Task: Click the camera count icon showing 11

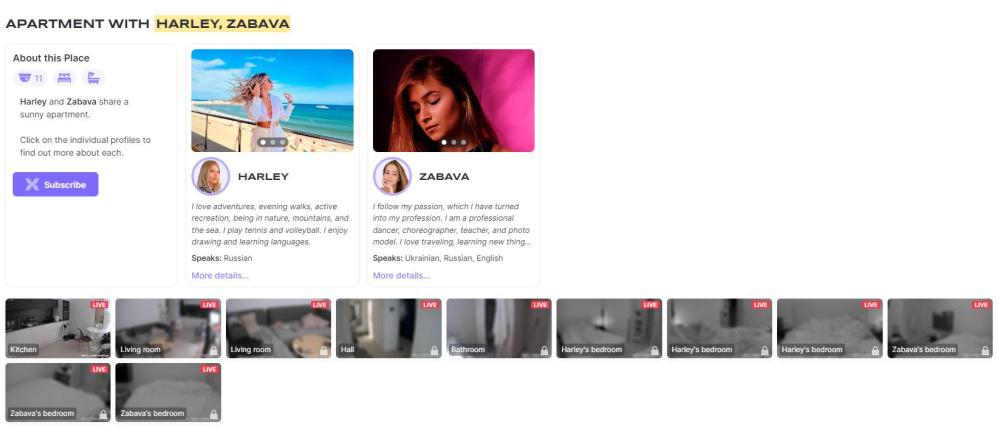Action: tap(30, 78)
